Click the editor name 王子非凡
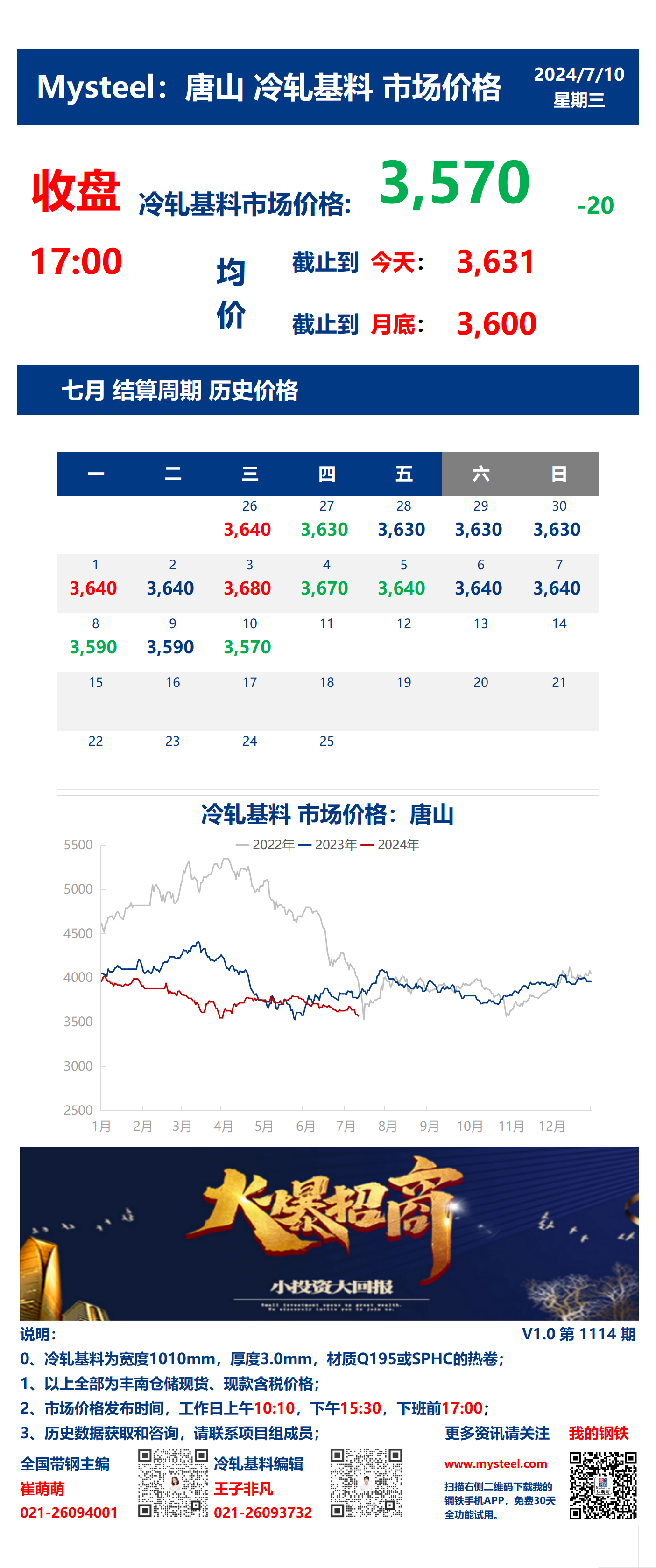Viewport: 656px width, 1568px height. (x=244, y=1489)
